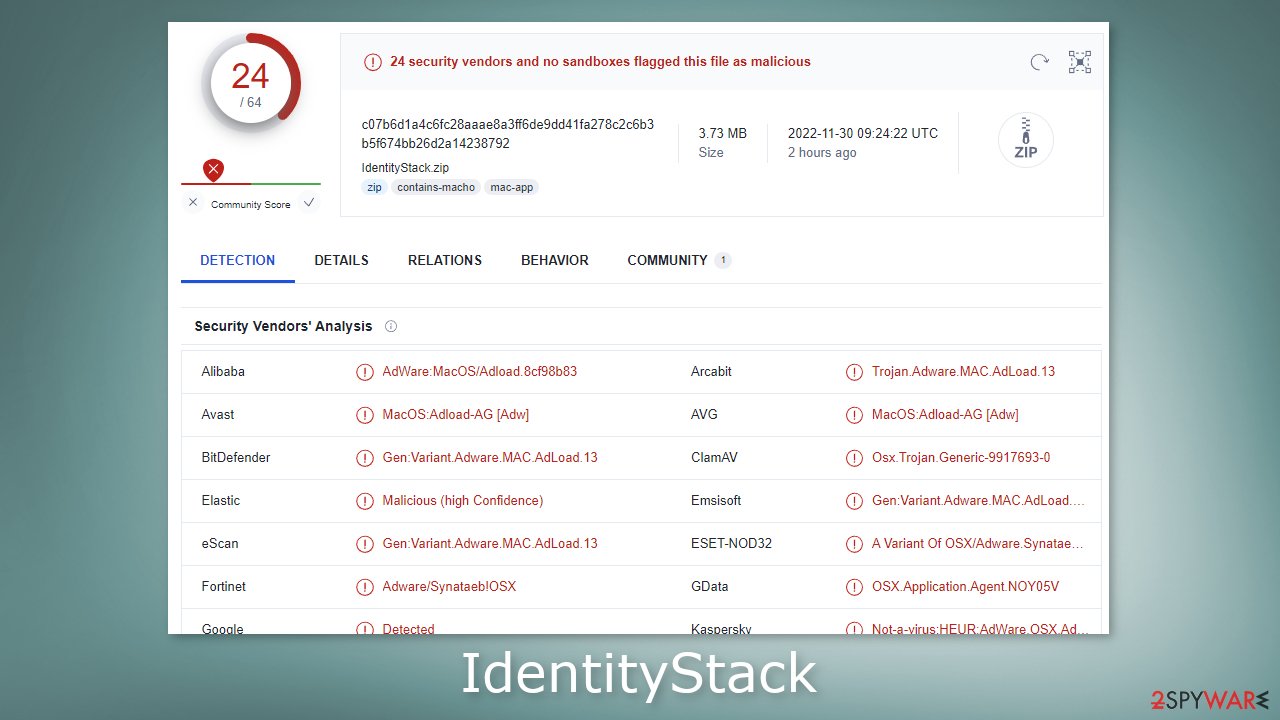1280x720 pixels.
Task: Upvote the file with the checkmark vote control
Action: pyautogui.click(x=310, y=202)
